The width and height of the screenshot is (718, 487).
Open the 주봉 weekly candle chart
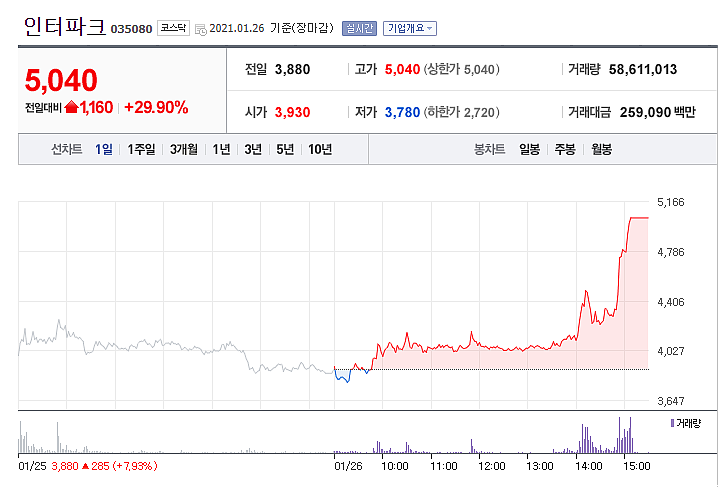point(565,149)
